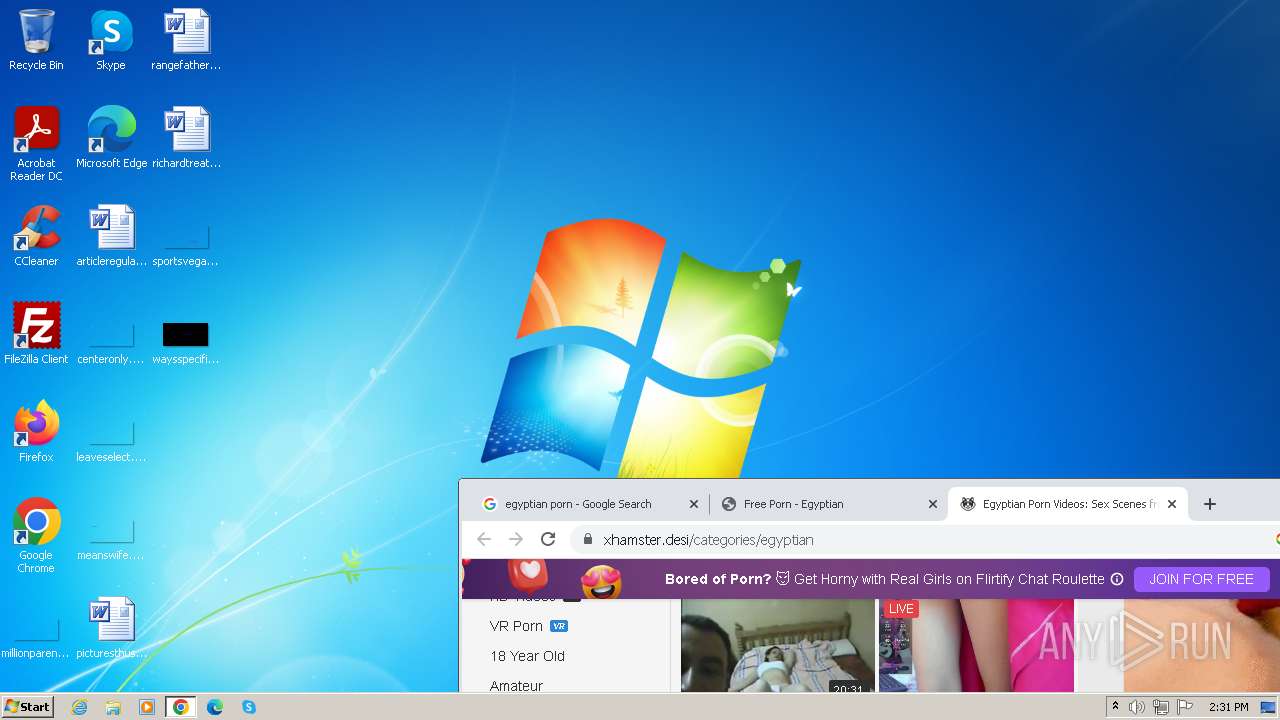This screenshot has width=1280, height=720.
Task: Launch CCleaner from the desktop
Action: (36, 235)
